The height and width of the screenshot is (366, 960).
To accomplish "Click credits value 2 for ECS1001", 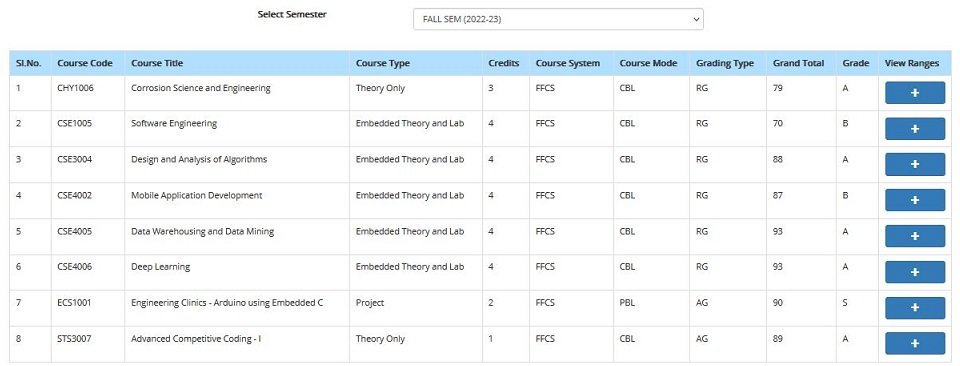I will pyautogui.click(x=490, y=302).
